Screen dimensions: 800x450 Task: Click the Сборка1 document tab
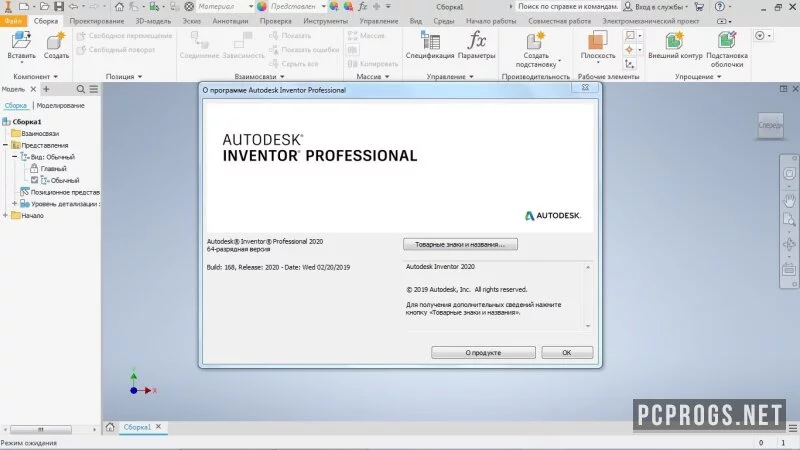click(137, 427)
